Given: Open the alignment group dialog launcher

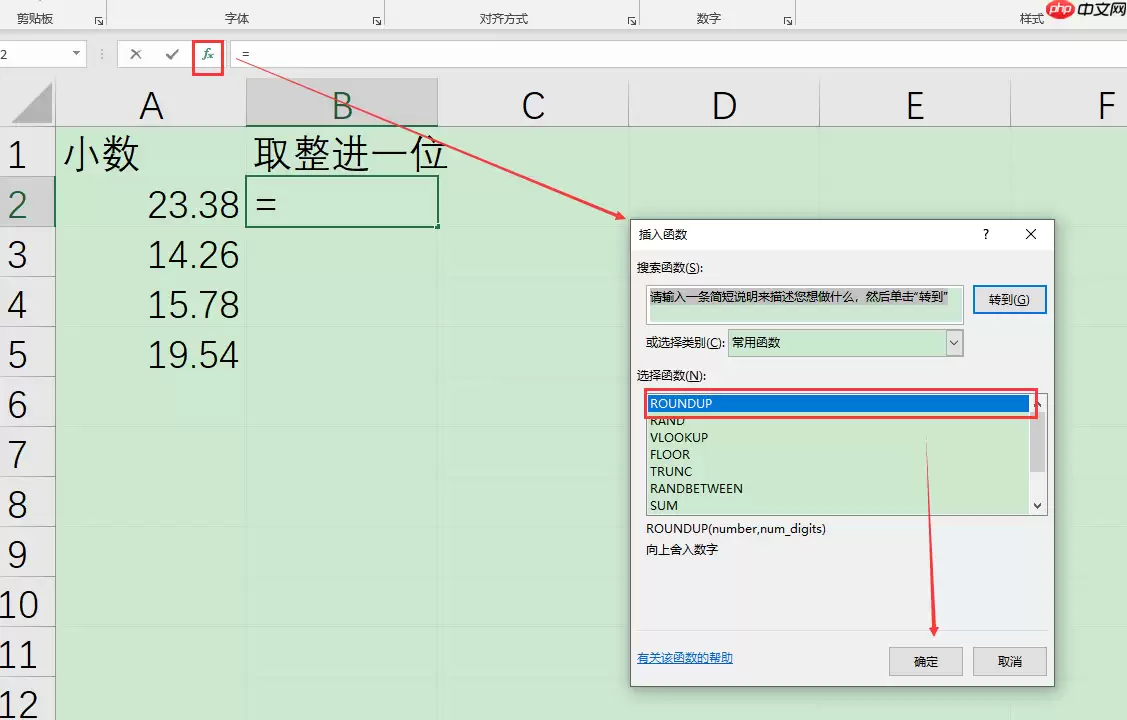Looking at the screenshot, I should pyautogui.click(x=632, y=21).
